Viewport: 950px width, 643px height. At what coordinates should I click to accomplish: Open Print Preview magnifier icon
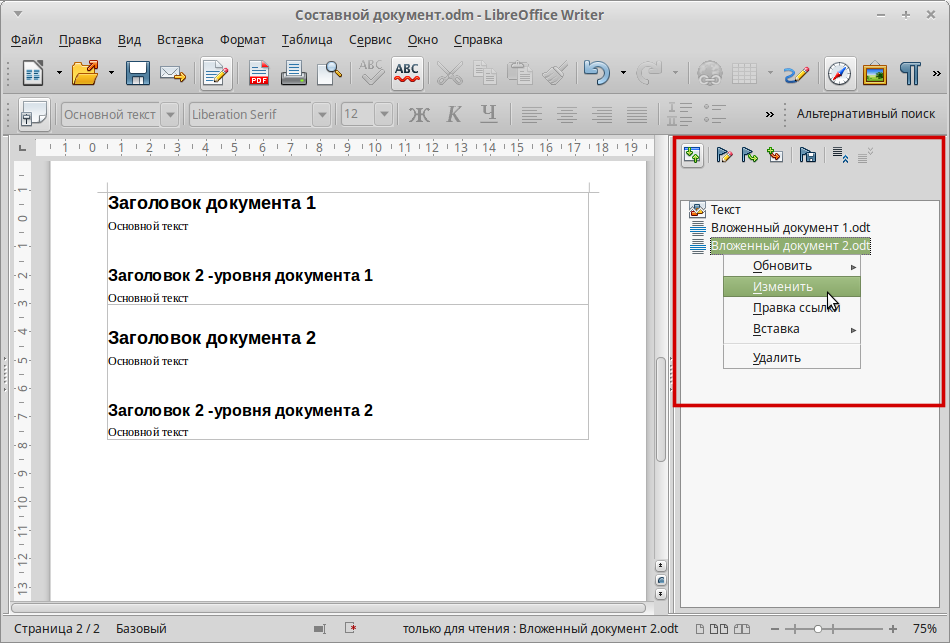pyautogui.click(x=330, y=74)
